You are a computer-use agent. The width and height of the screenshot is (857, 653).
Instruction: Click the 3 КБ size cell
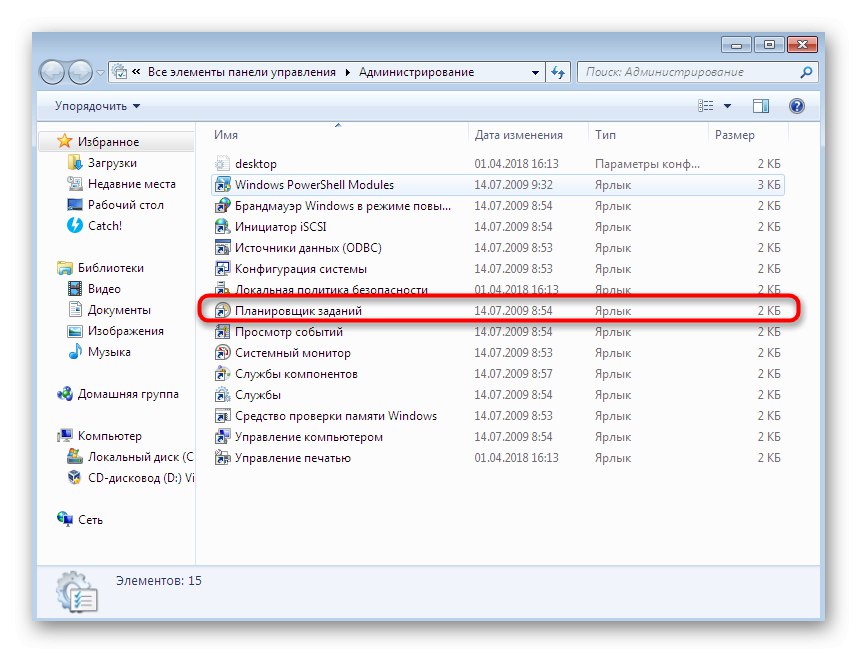[768, 185]
